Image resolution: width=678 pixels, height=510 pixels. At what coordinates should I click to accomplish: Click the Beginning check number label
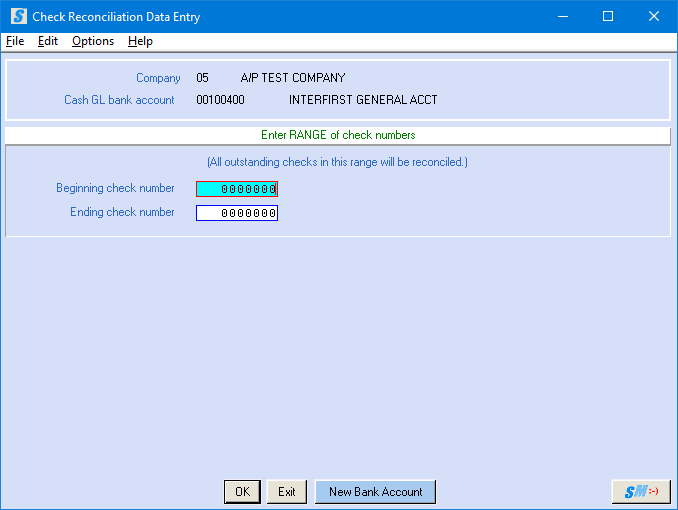pos(115,188)
